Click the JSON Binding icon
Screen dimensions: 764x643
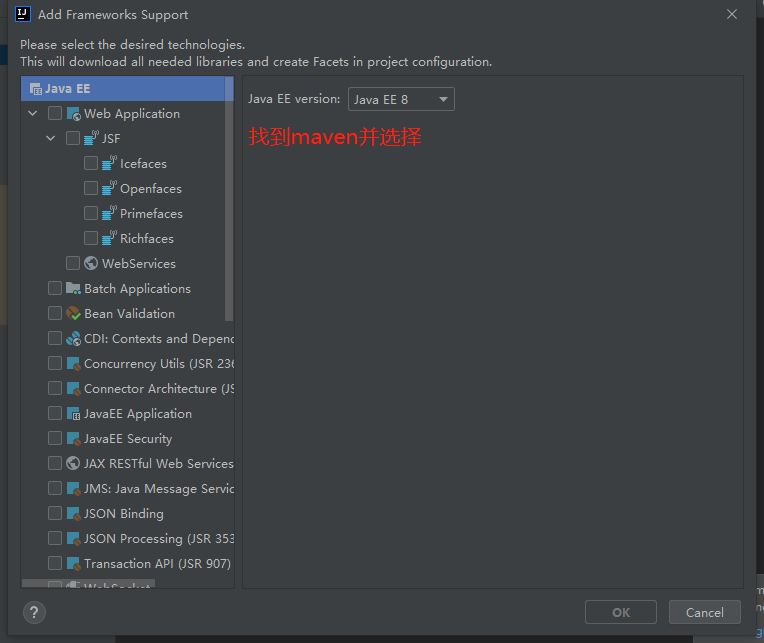(x=74, y=514)
